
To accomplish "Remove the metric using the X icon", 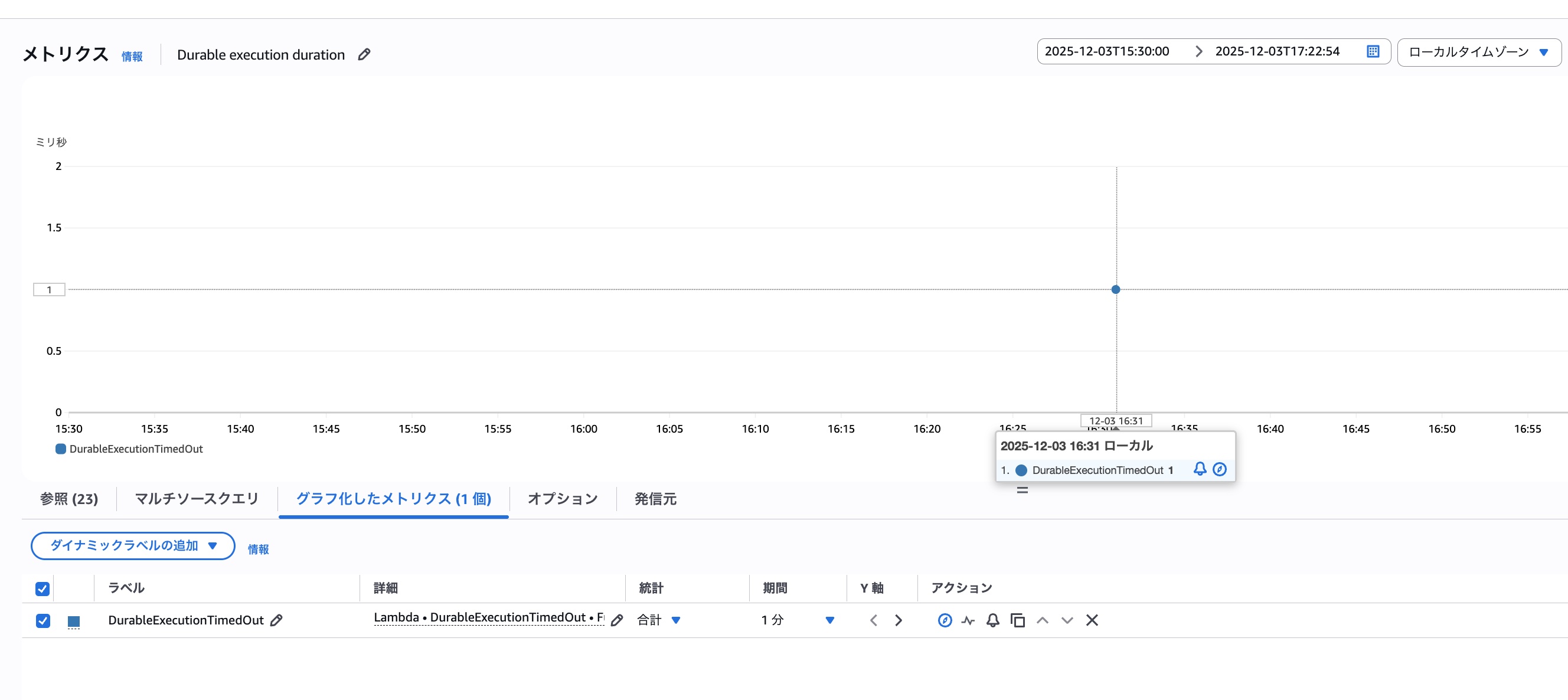I will tap(1092, 620).
